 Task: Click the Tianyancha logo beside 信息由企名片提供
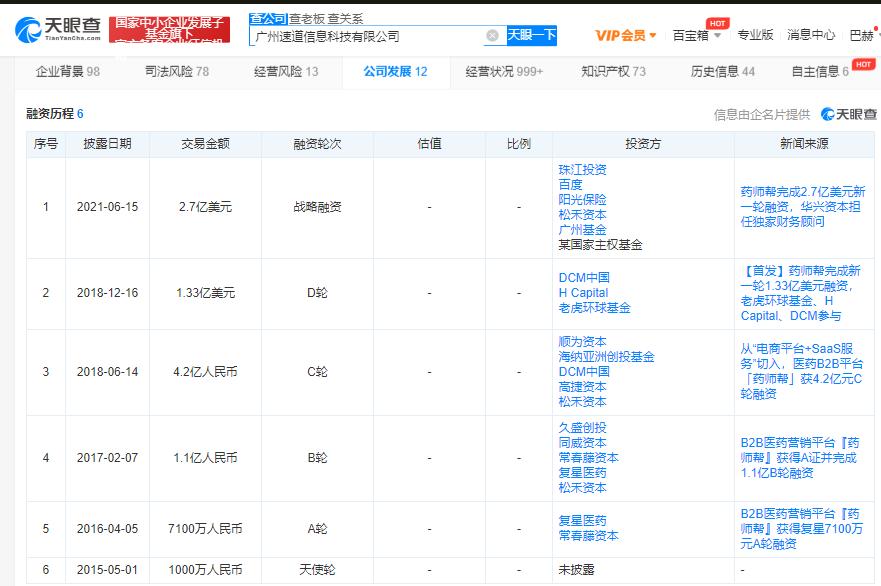pos(848,114)
